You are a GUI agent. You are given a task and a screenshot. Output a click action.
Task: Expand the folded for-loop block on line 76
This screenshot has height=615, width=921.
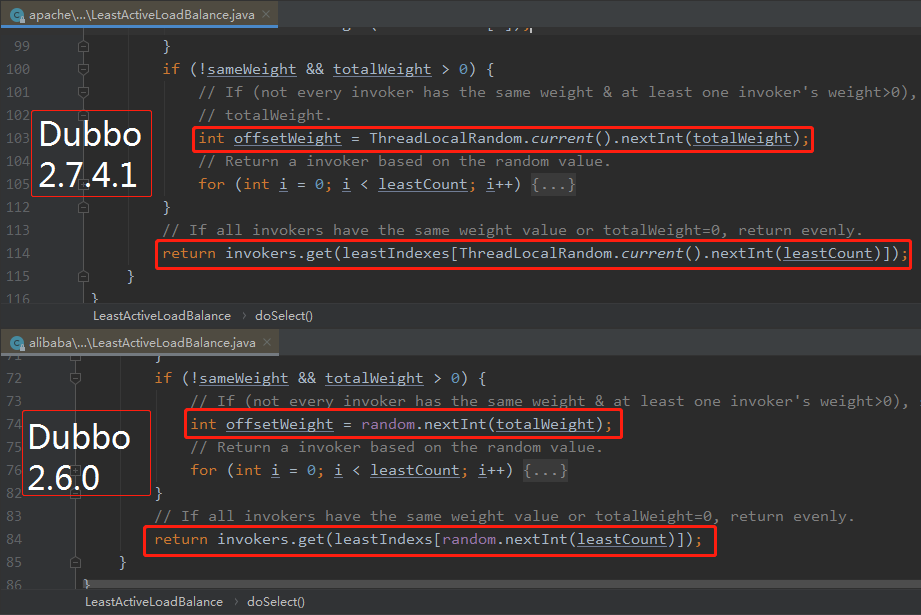coord(545,471)
